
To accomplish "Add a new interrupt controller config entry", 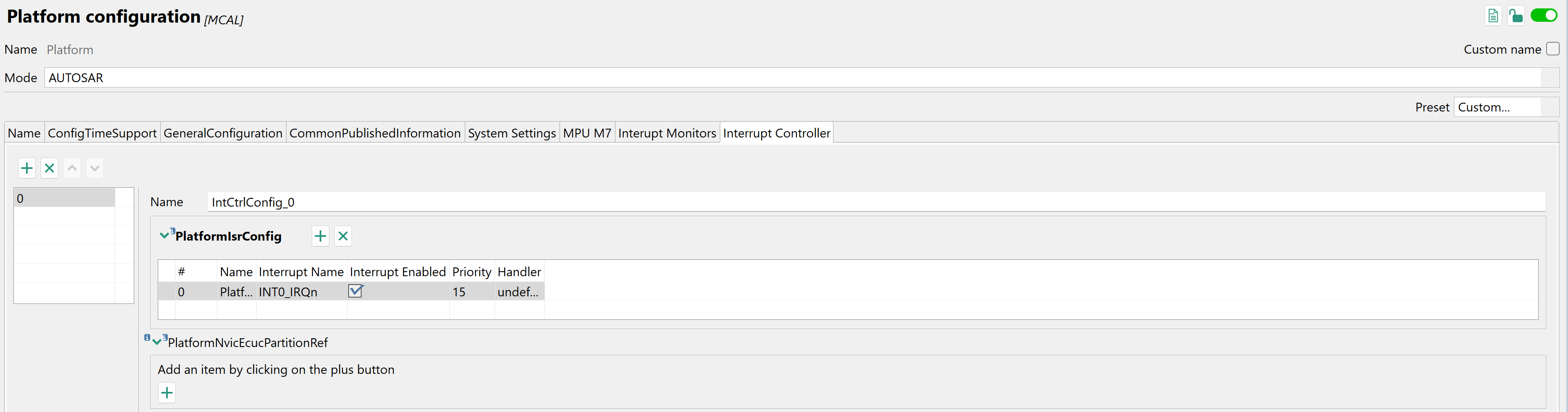I will [x=27, y=168].
